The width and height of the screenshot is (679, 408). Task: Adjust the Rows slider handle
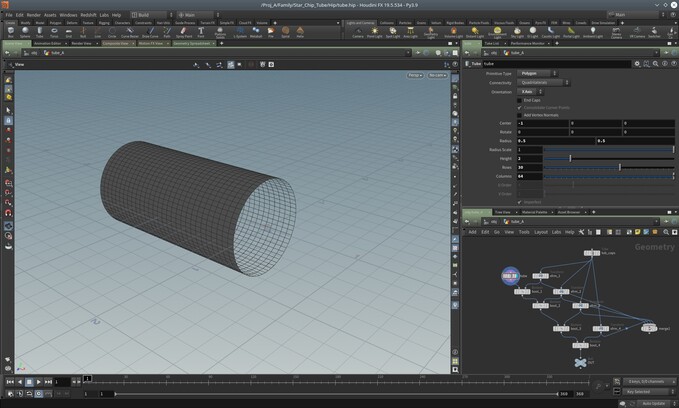point(620,167)
